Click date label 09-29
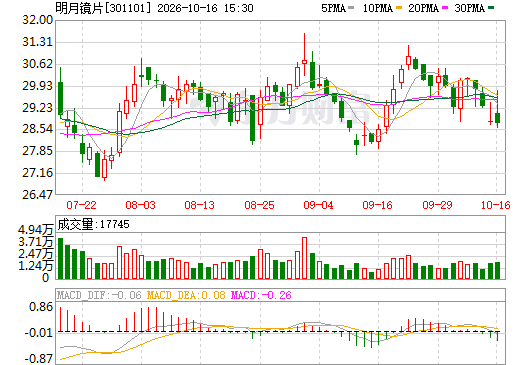Image resolution: width=520 pixels, height=365 pixels. 437,205
